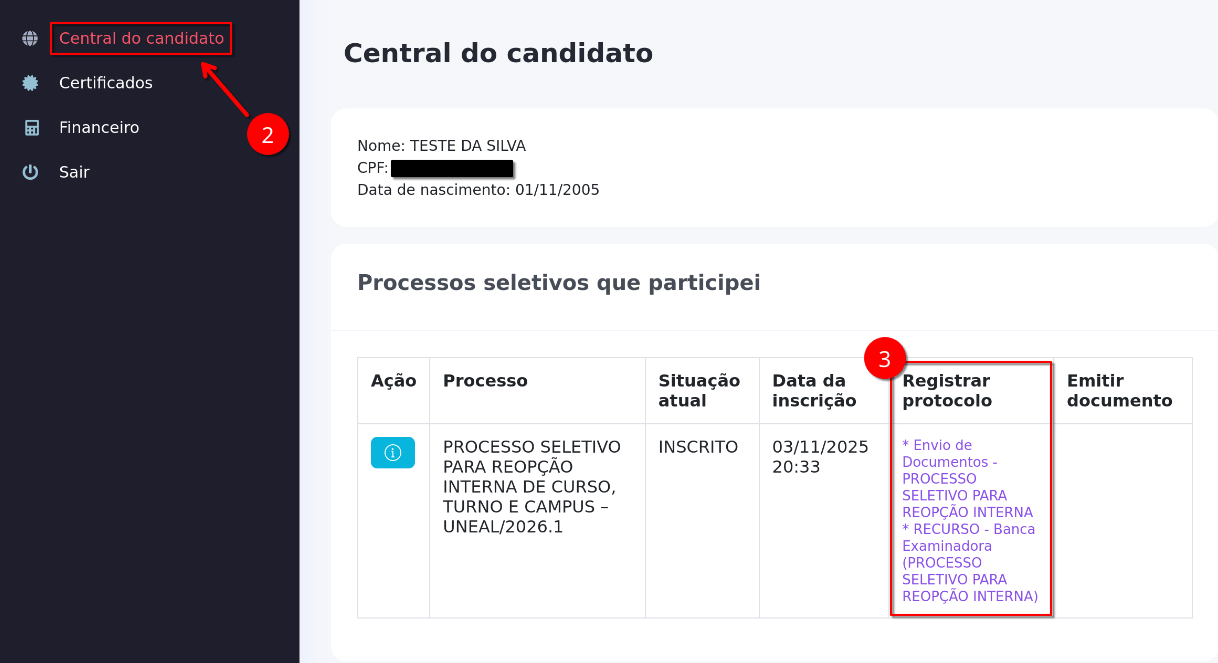Click the red numbered badge labeled 3
This screenshot has width=1218, height=663.
885,357
